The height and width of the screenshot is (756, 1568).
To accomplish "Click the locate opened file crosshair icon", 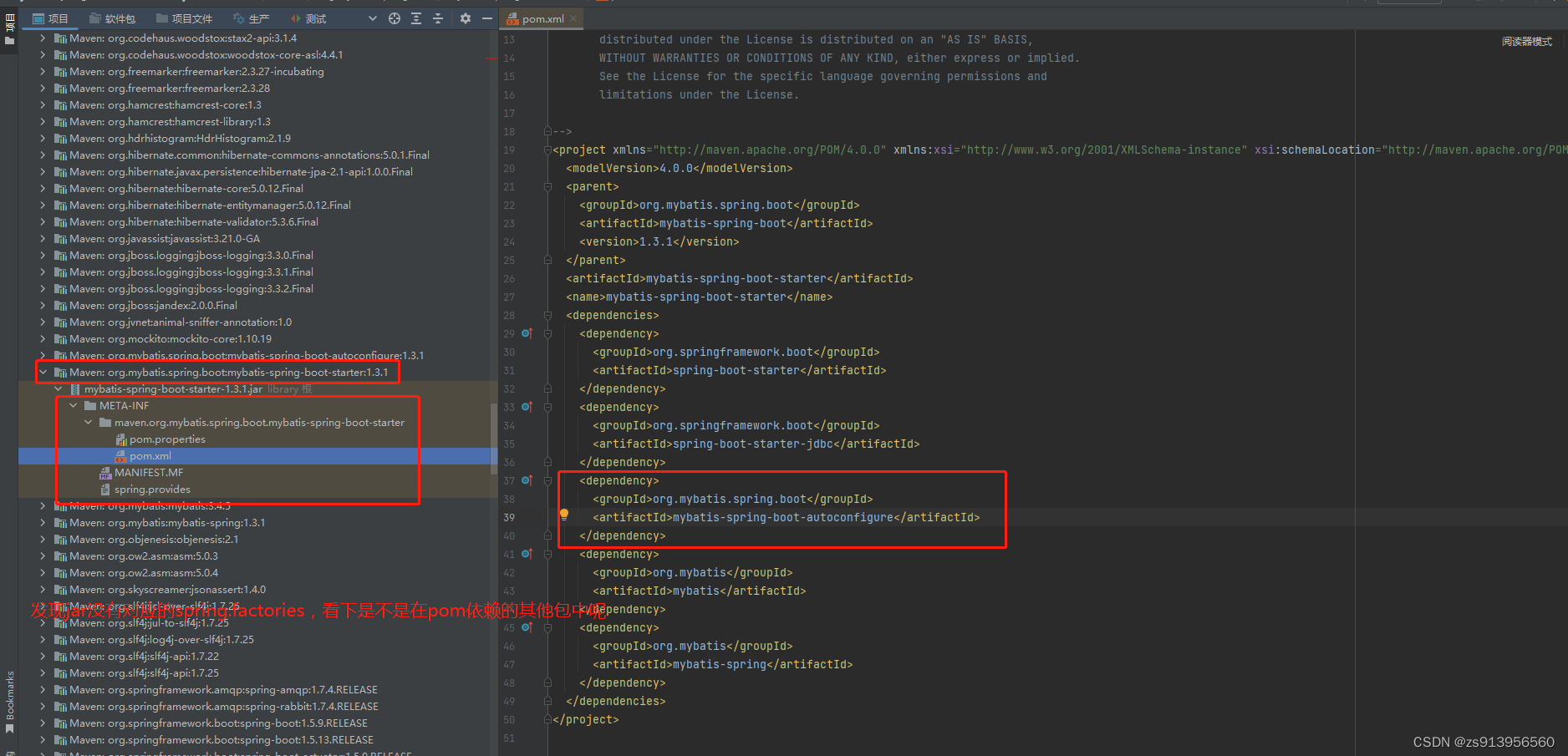I will click(395, 18).
